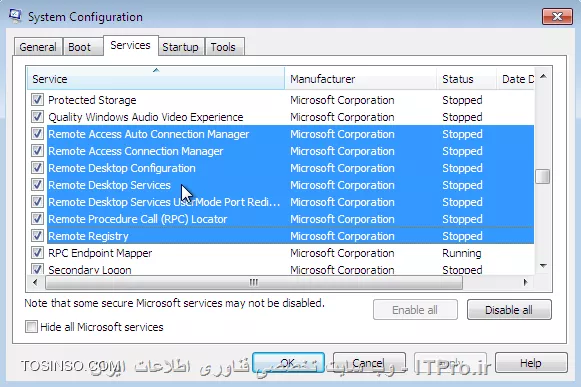Toggle the Remote Desktop Services checkbox
581x387 pixels.
click(37, 185)
